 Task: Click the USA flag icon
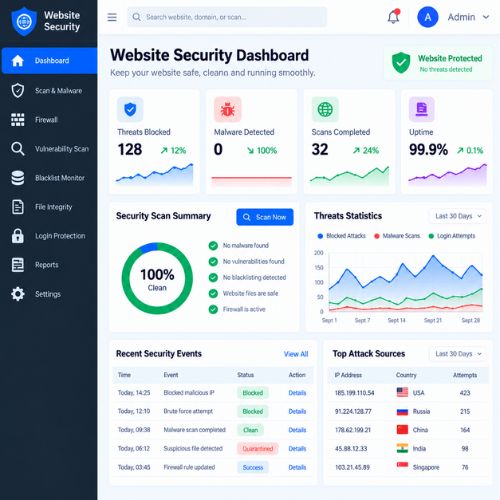(x=402, y=392)
